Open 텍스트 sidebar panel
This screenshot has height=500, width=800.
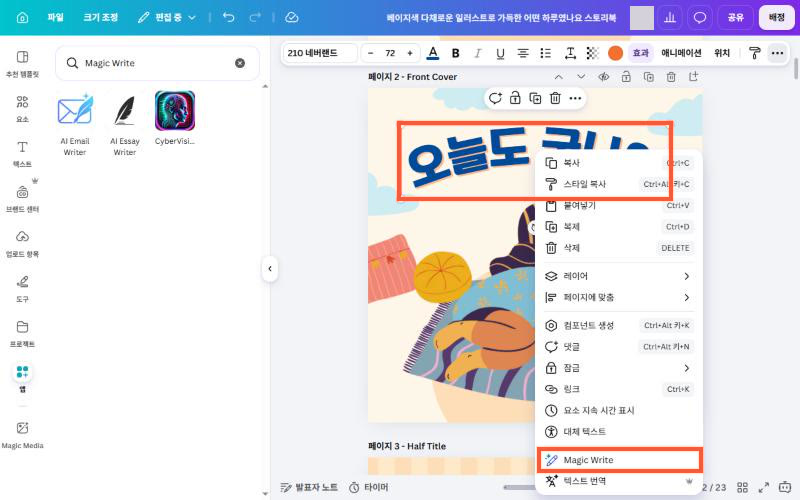22,154
